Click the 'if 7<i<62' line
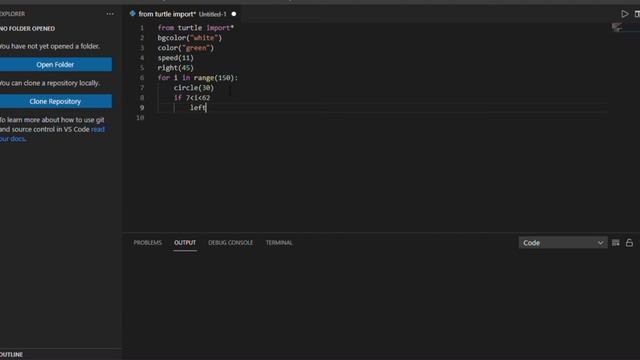 [192, 98]
